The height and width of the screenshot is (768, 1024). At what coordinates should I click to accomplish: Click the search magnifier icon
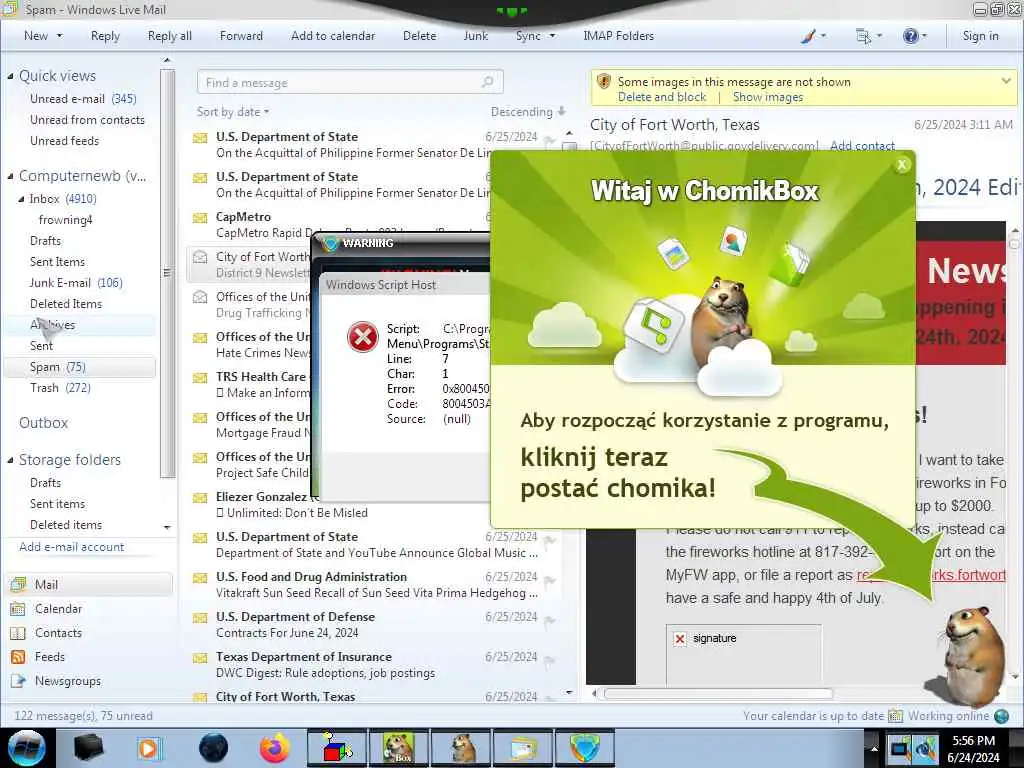coord(488,82)
